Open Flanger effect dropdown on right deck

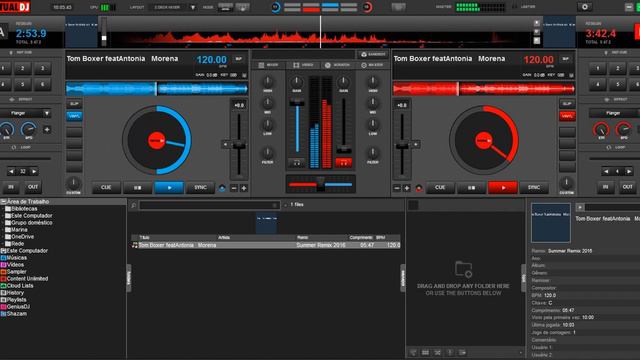pos(614,113)
